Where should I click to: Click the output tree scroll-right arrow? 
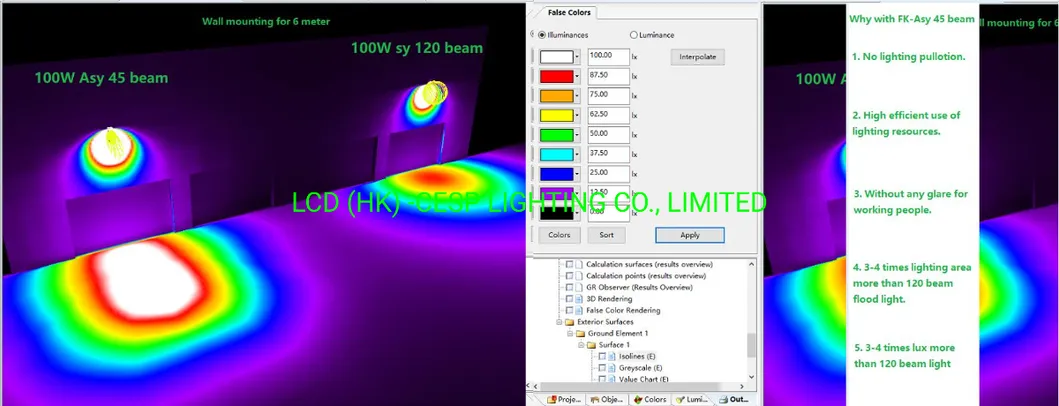[x=741, y=387]
